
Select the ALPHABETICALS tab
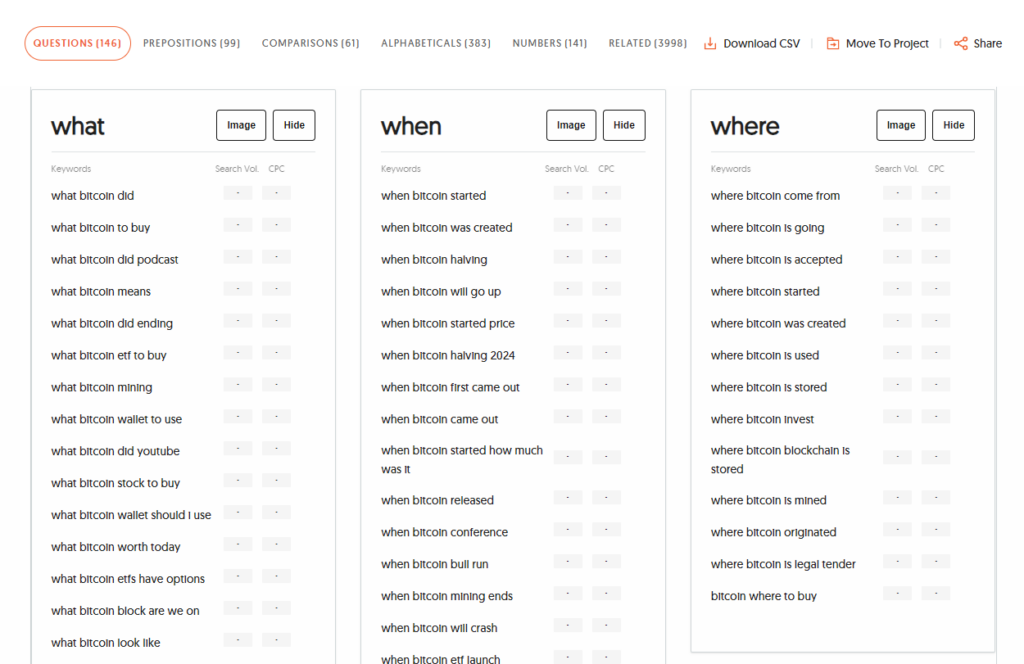point(435,43)
